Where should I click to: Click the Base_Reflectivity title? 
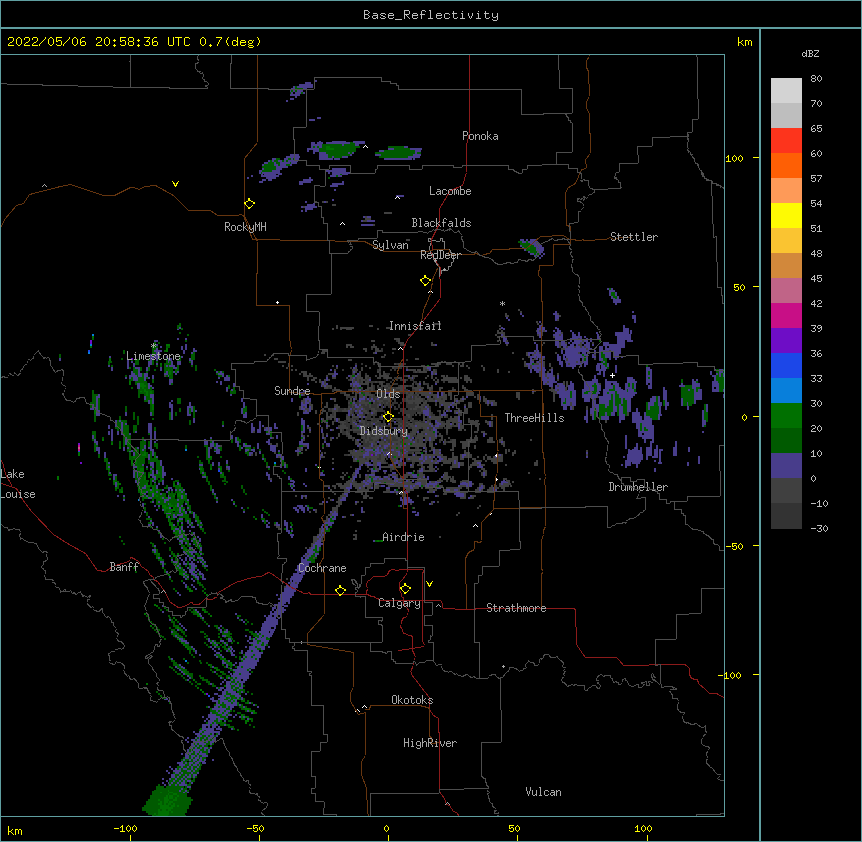click(431, 15)
